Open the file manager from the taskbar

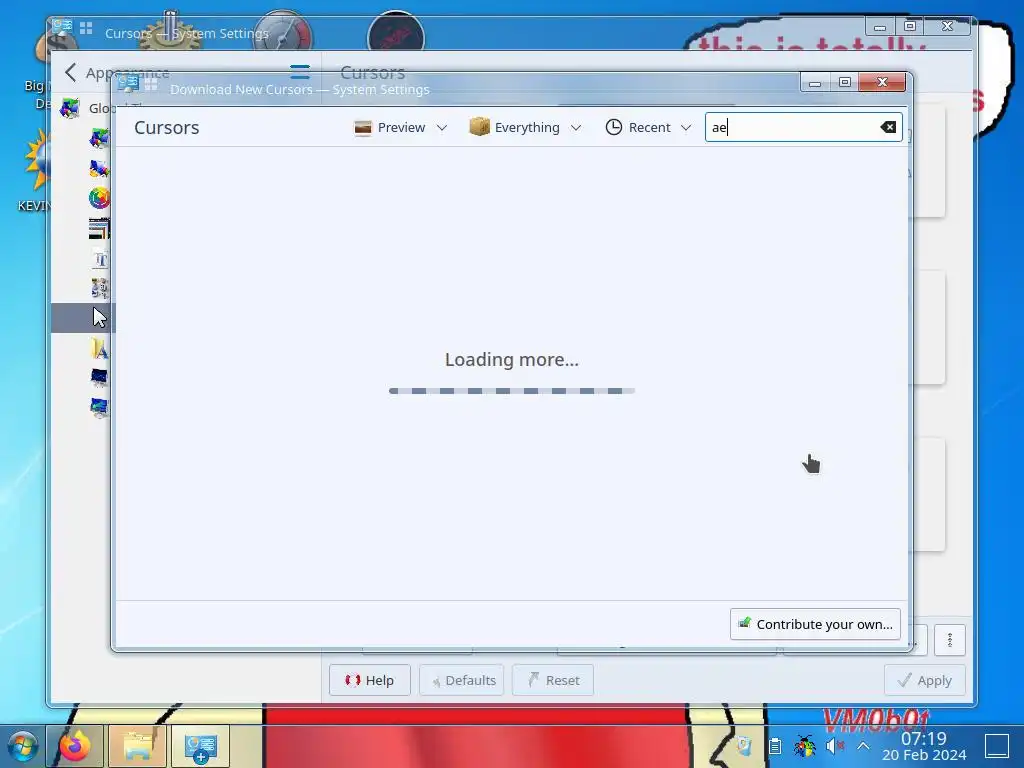pyautogui.click(x=138, y=746)
